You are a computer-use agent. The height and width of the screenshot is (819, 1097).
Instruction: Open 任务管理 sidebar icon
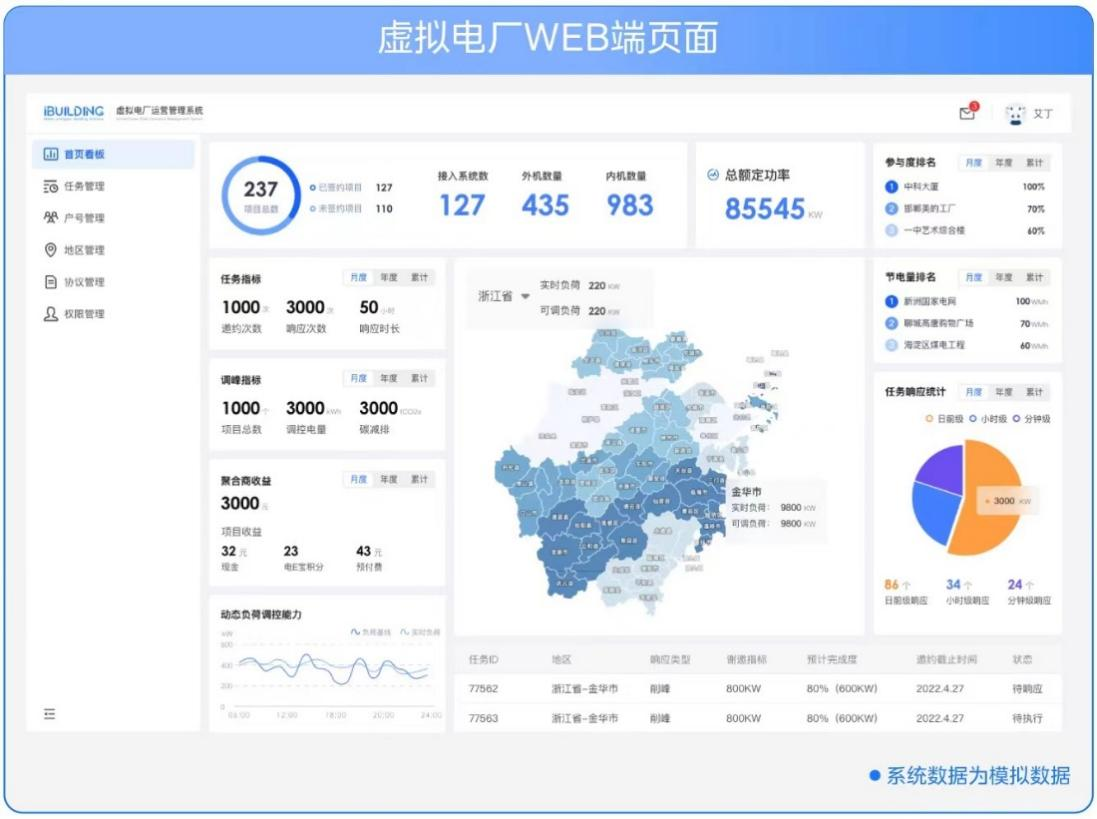click(50, 186)
